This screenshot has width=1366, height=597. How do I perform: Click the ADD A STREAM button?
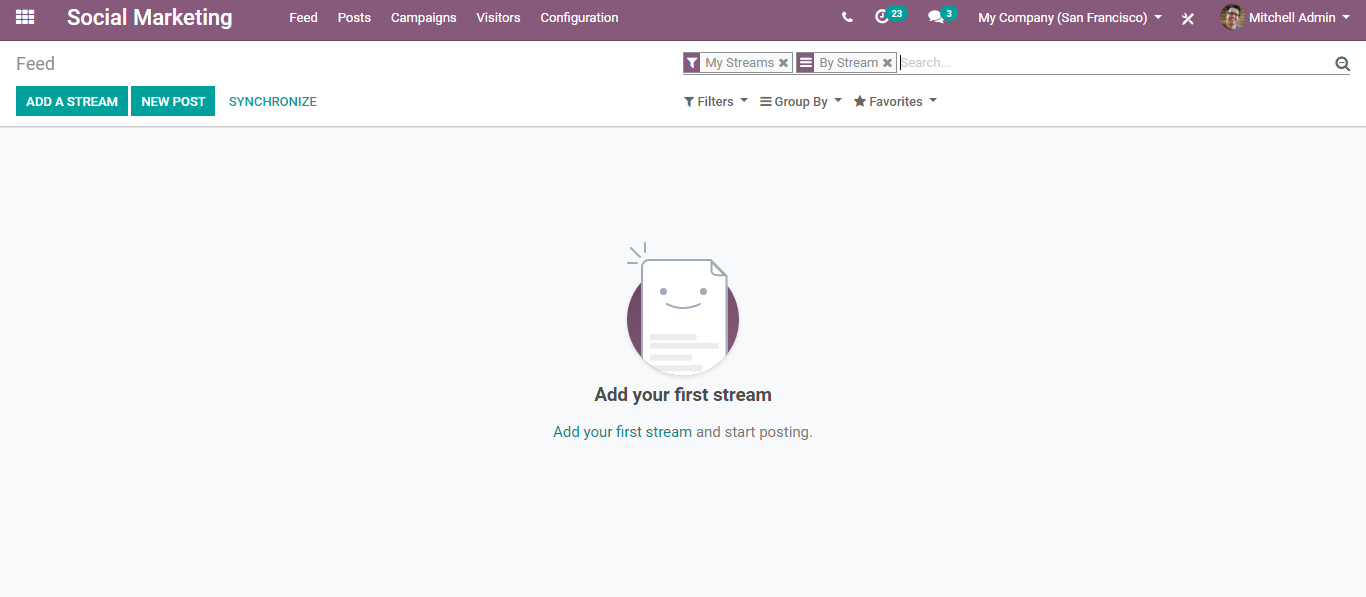coord(72,101)
